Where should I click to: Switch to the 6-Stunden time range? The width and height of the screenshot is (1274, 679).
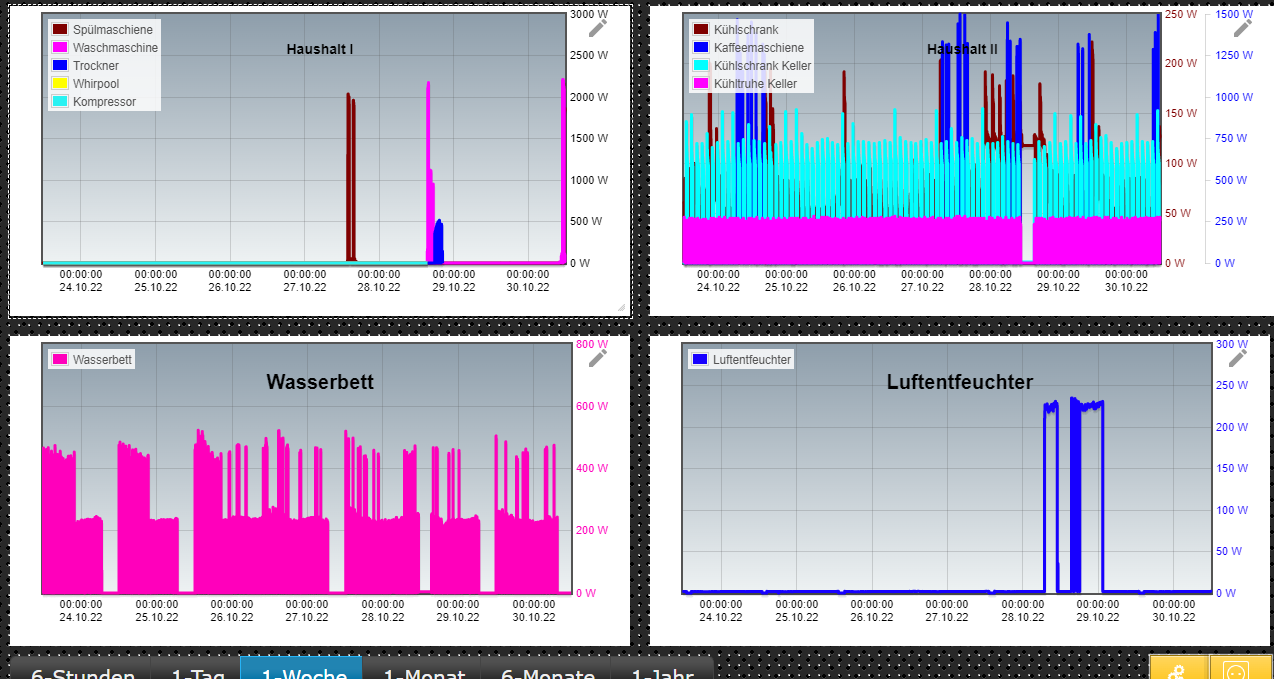click(x=82, y=668)
